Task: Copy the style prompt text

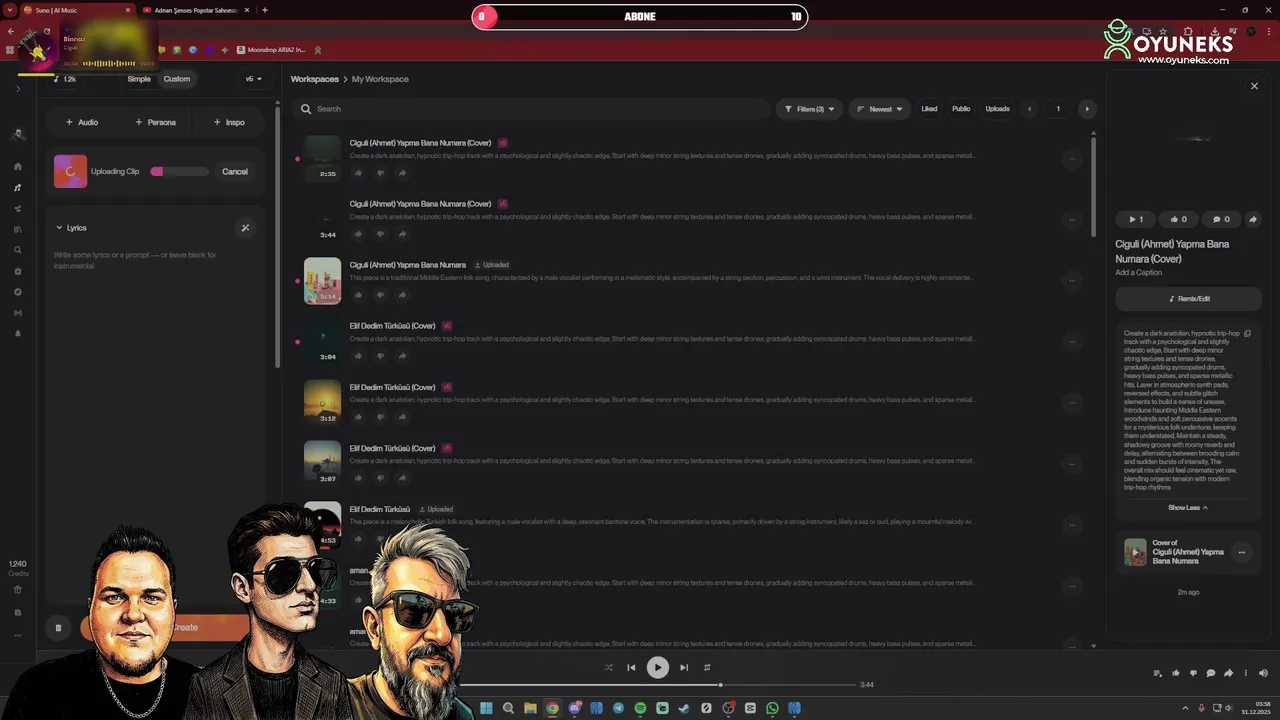Action: pos(1247,334)
